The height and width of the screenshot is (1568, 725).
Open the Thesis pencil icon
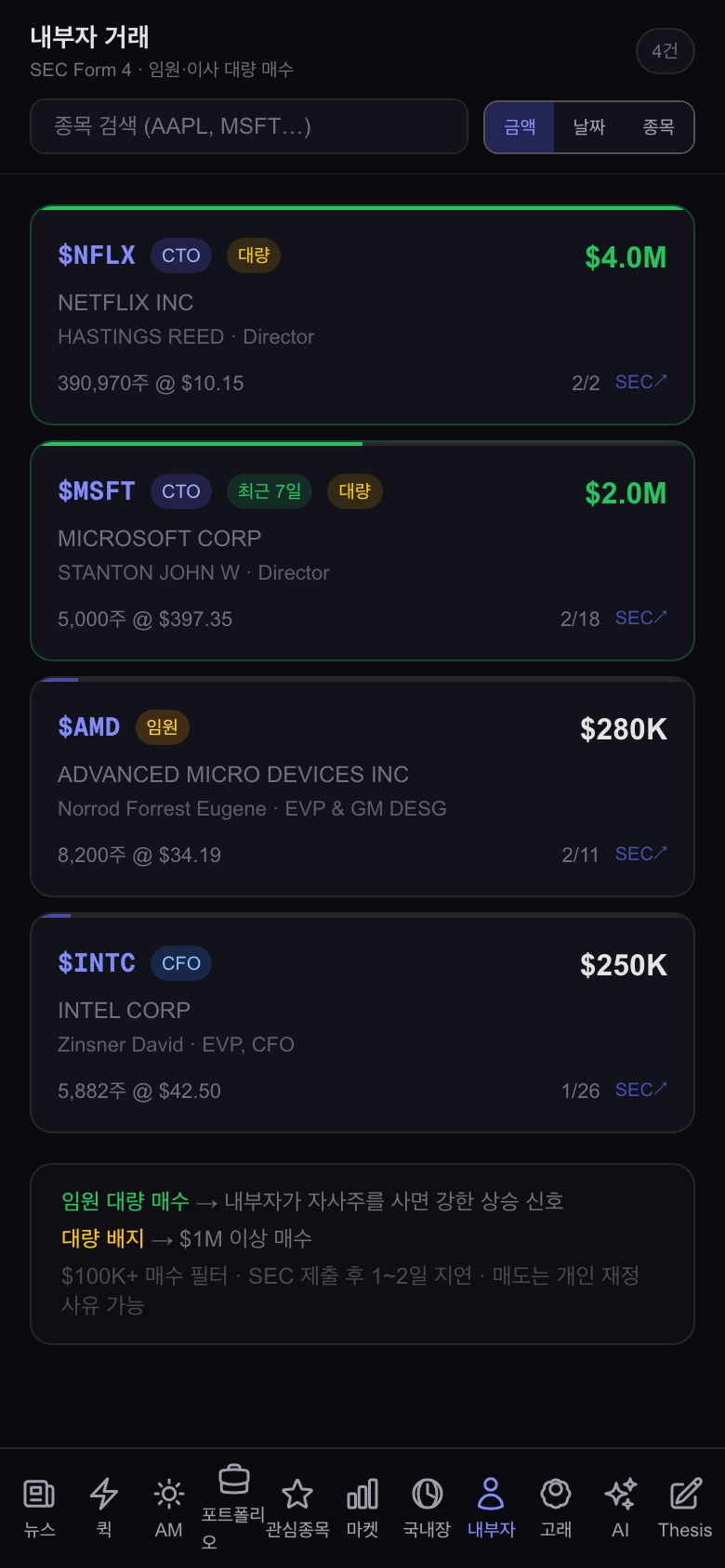click(685, 1494)
